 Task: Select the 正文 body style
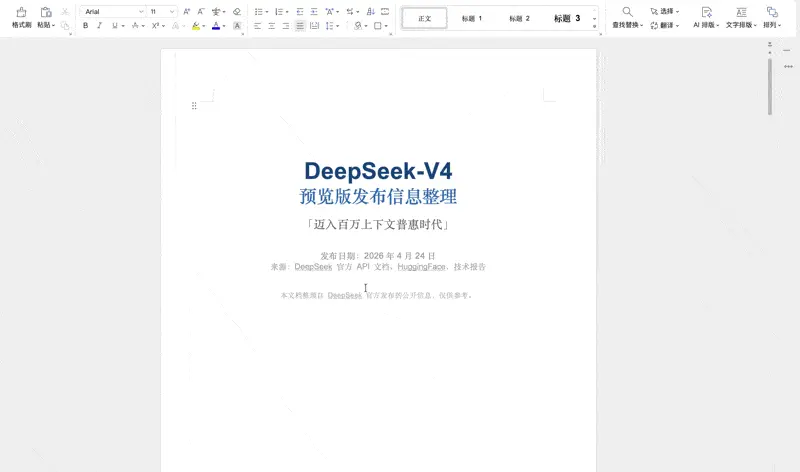coord(424,18)
